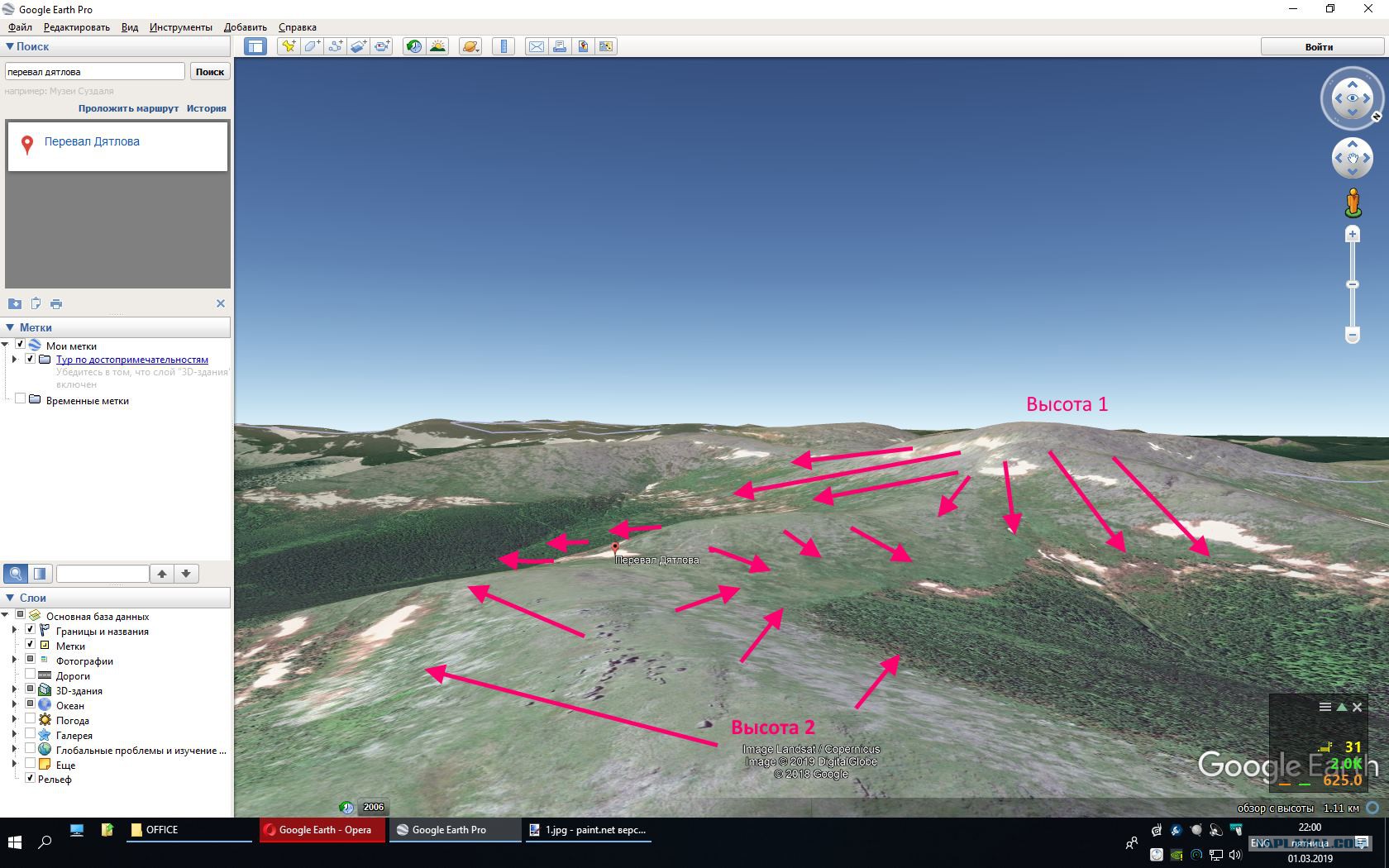The width and height of the screenshot is (1389, 868).
Task: Click the Поиск search button
Action: tap(210, 72)
